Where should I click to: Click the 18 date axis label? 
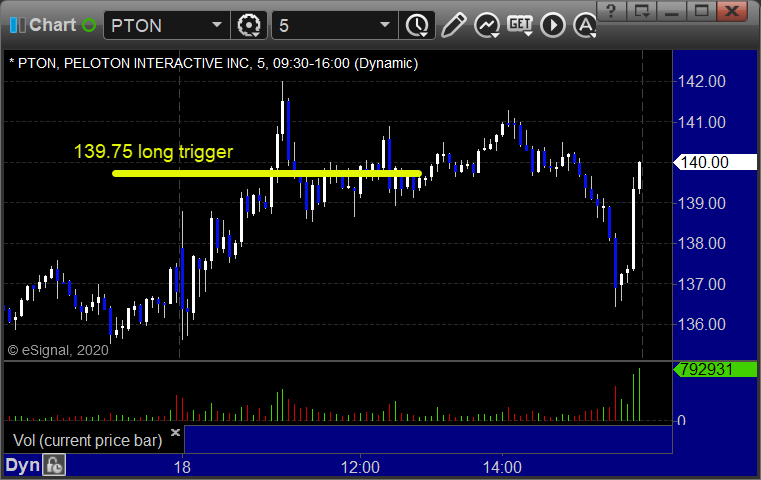[x=182, y=467]
